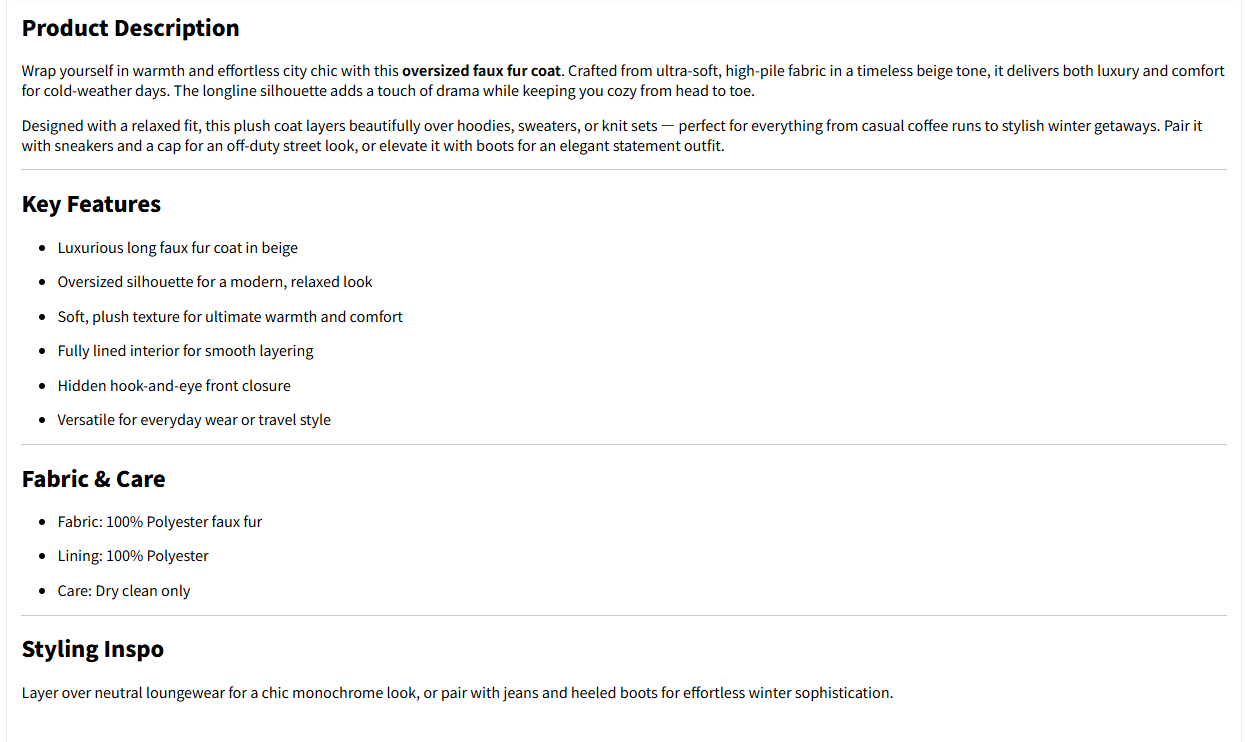Image resolution: width=1246 pixels, height=742 pixels.
Task: Click the 'Layer over neutral loungewear' paragraph
Action: (457, 693)
